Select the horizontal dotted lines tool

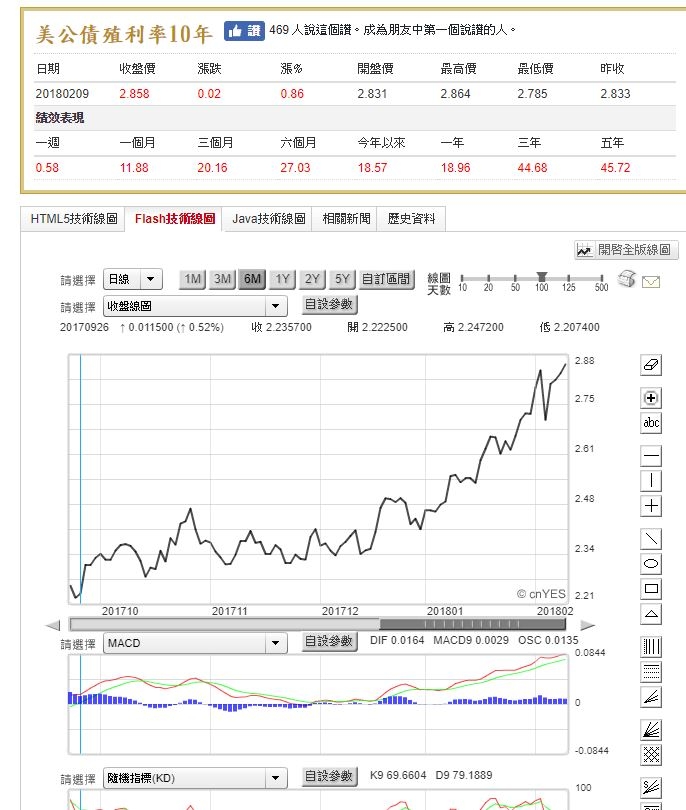click(x=651, y=672)
